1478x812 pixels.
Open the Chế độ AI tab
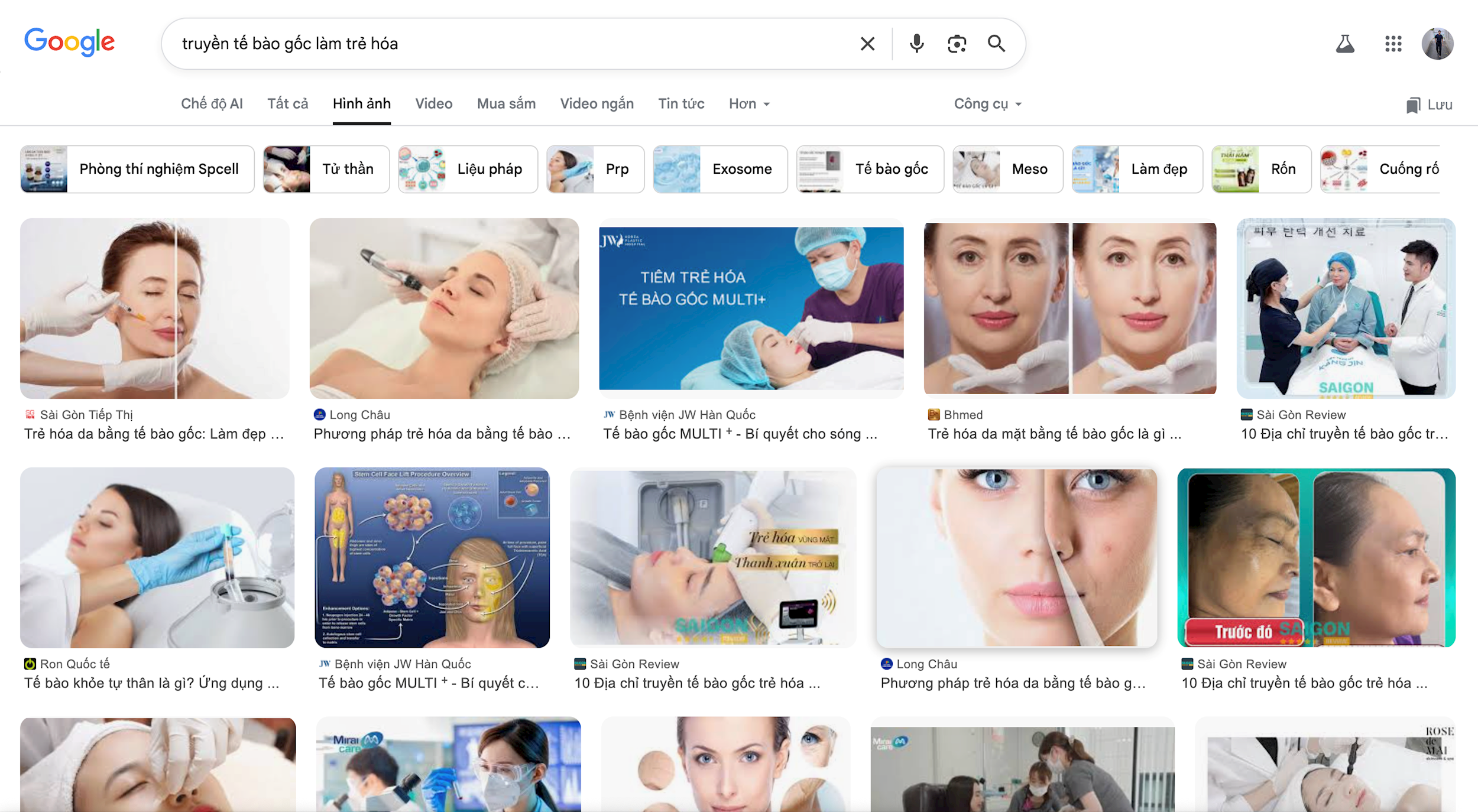coord(212,104)
